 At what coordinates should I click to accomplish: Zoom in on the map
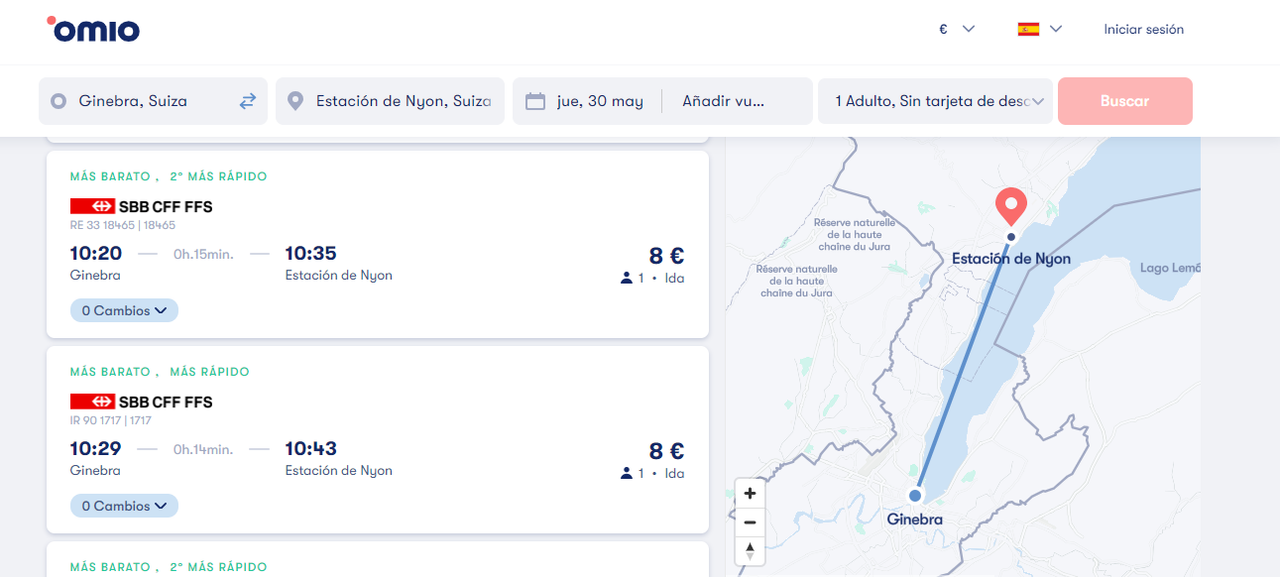pos(750,493)
